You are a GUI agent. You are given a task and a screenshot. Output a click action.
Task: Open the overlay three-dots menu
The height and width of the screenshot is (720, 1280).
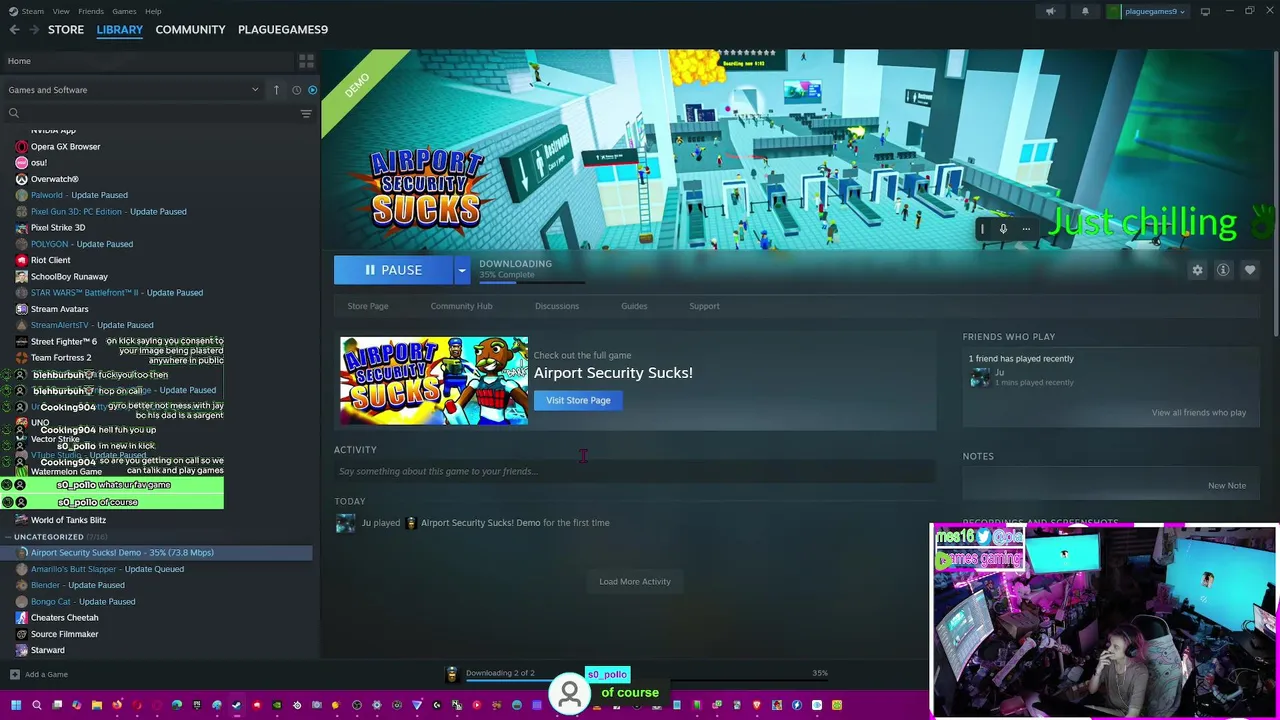(x=1026, y=229)
